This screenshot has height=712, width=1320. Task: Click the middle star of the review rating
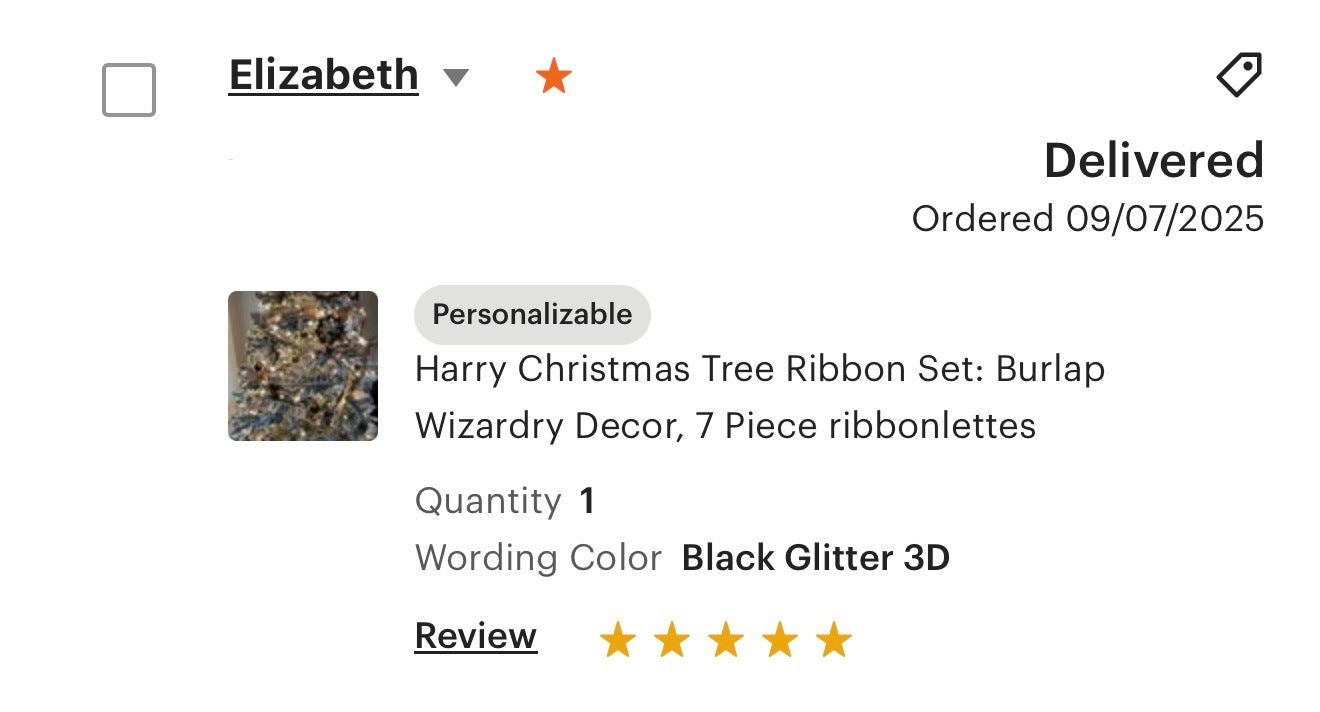coord(725,638)
